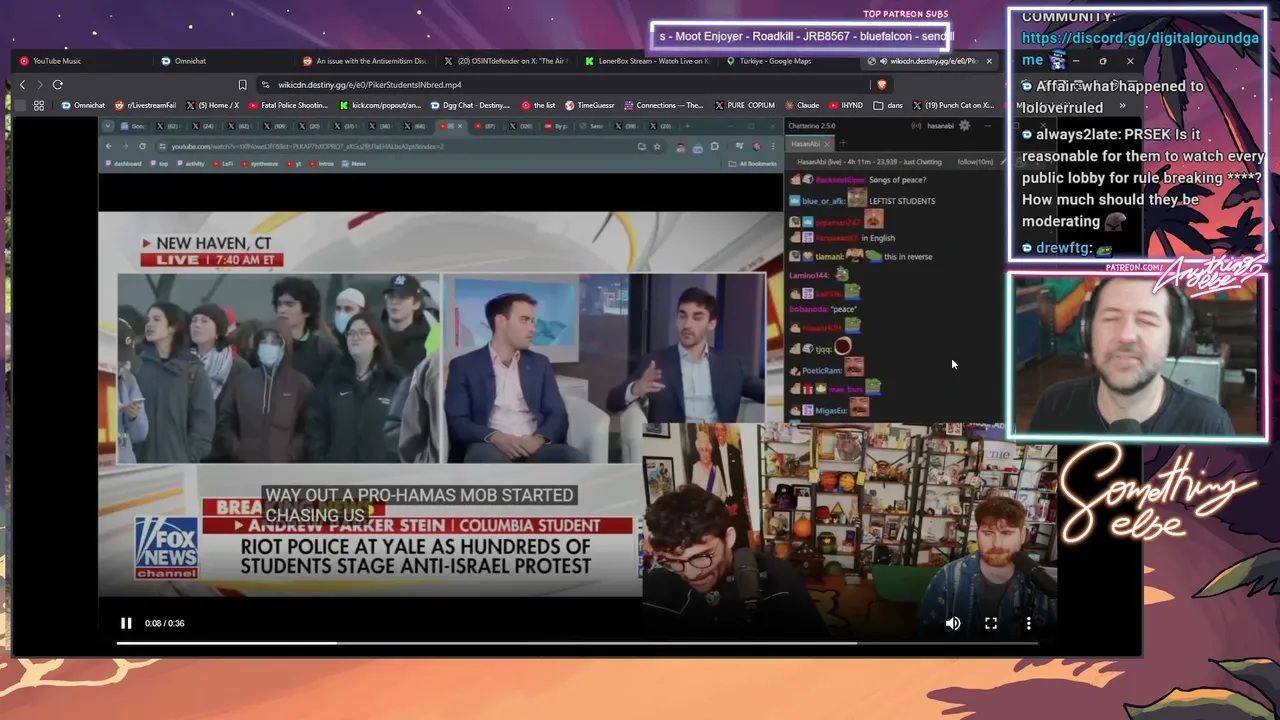This screenshot has height=720, width=1280.
Task: Pause the PikerStudents video
Action: click(x=126, y=623)
